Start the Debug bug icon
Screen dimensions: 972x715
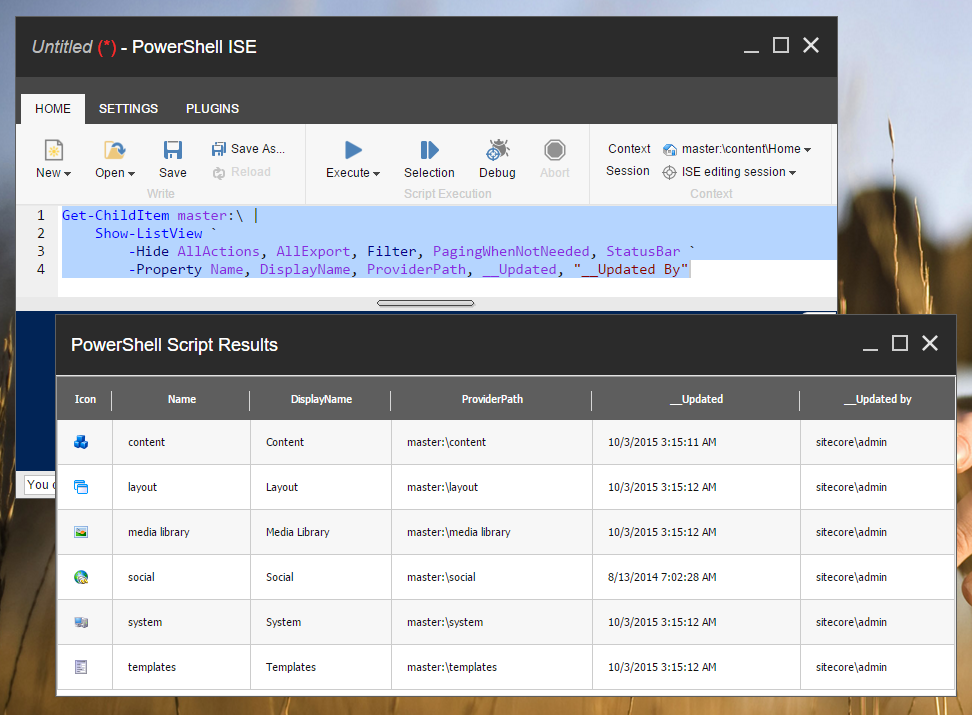pyautogui.click(x=497, y=150)
